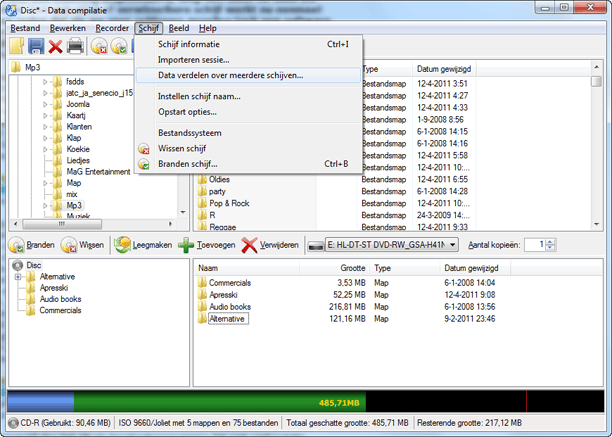Image resolution: width=612 pixels, height=437 pixels.
Task: Close the open Schijf menu
Action: [148, 28]
